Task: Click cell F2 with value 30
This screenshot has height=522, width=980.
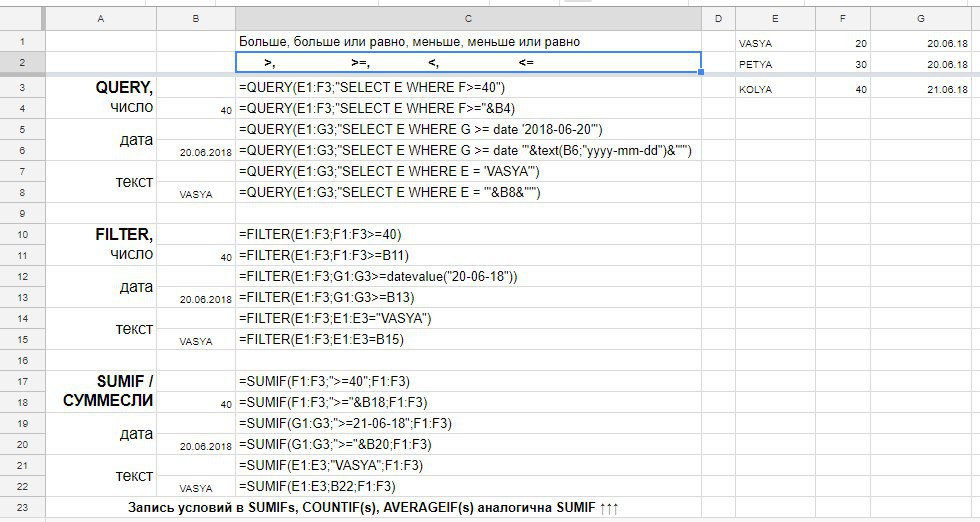Action: click(x=842, y=63)
